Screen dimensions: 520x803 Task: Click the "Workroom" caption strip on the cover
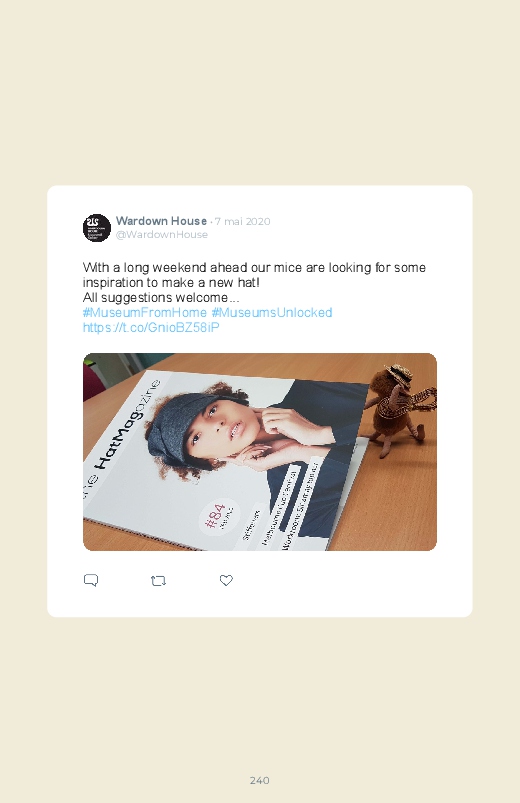(x=301, y=505)
